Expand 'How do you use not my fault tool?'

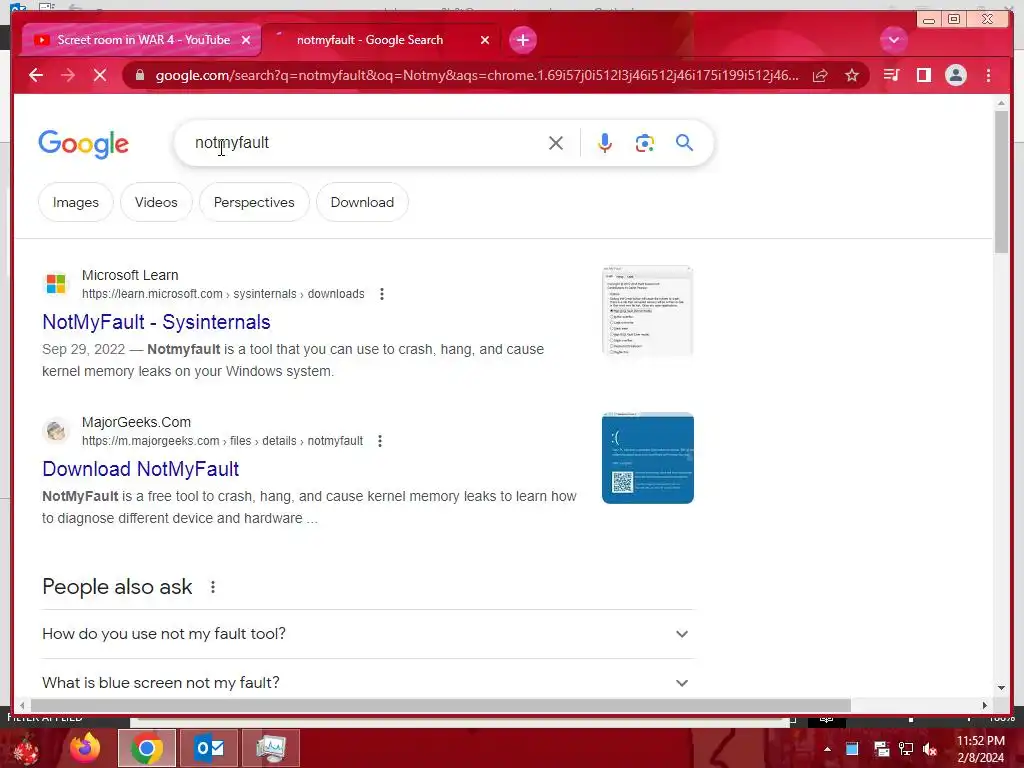click(367, 634)
